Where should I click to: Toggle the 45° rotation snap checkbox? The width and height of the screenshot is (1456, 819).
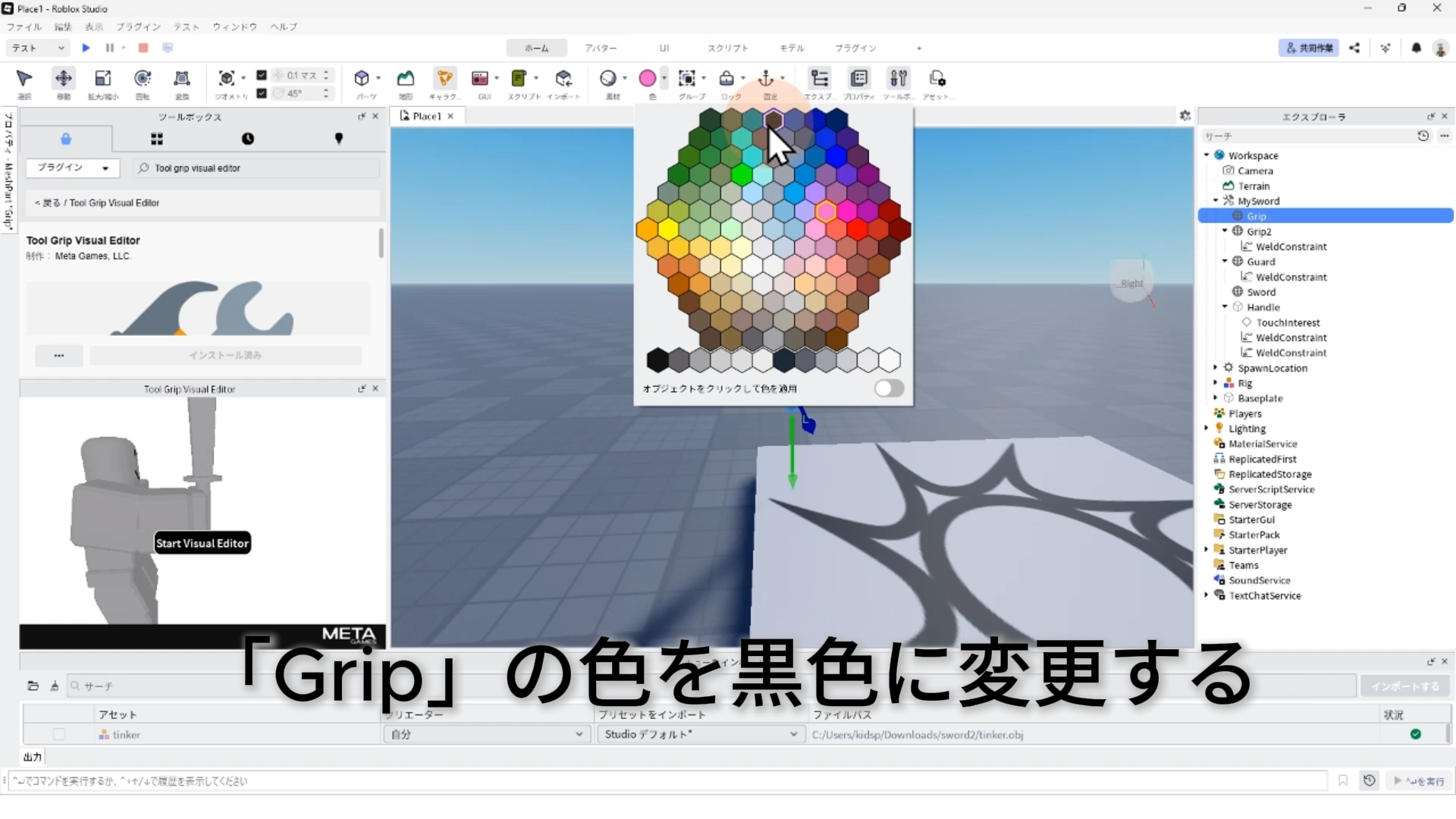262,93
